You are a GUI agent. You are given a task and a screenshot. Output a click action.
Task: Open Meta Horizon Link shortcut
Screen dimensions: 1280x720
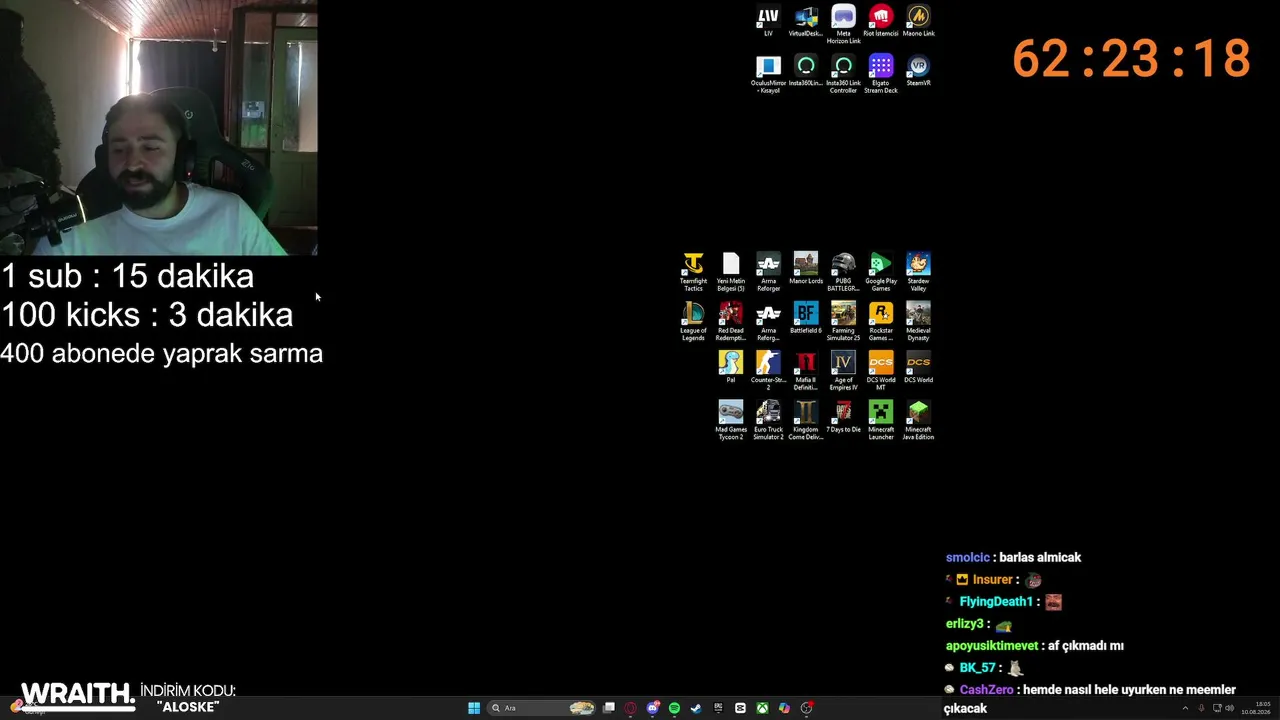[843, 24]
